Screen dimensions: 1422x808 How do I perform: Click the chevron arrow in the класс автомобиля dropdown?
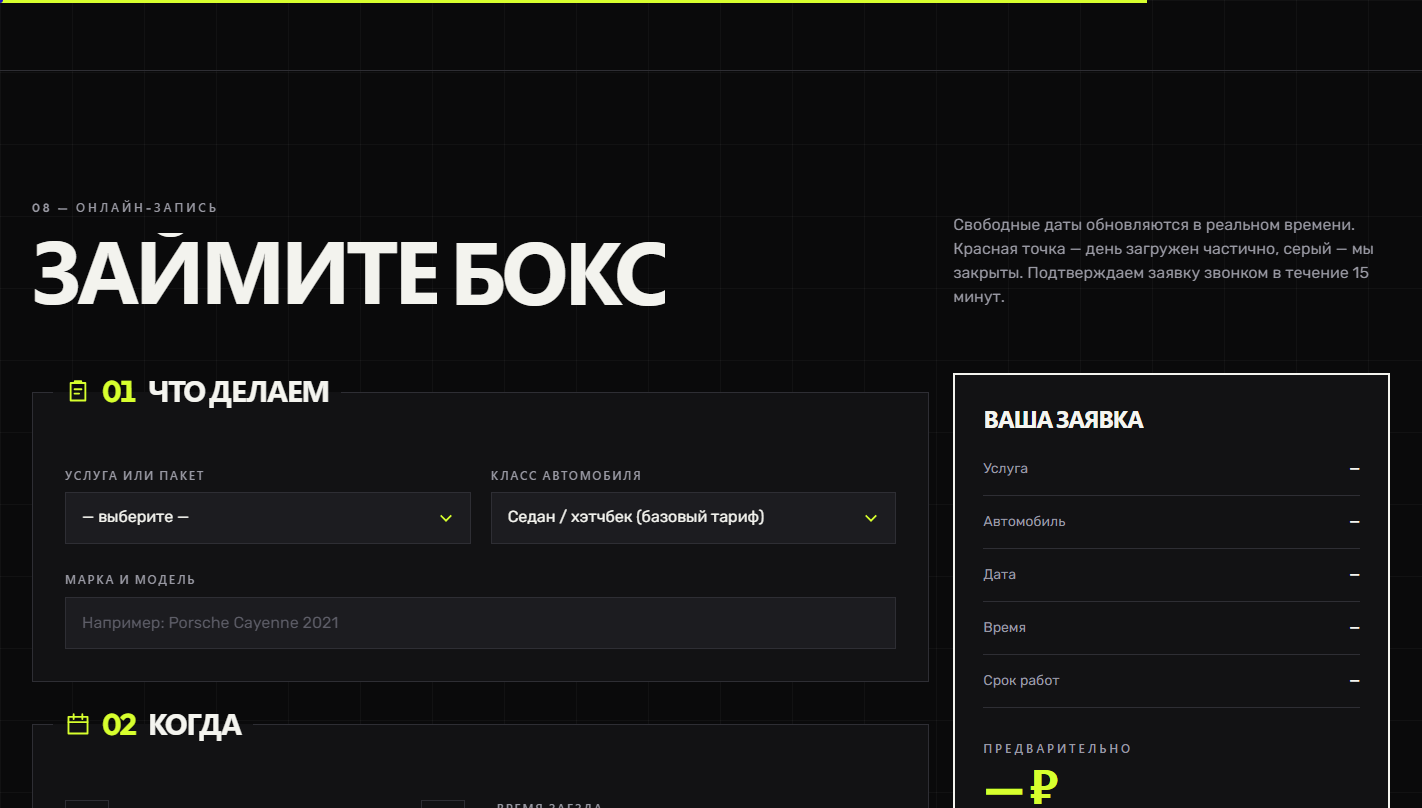pos(871,518)
